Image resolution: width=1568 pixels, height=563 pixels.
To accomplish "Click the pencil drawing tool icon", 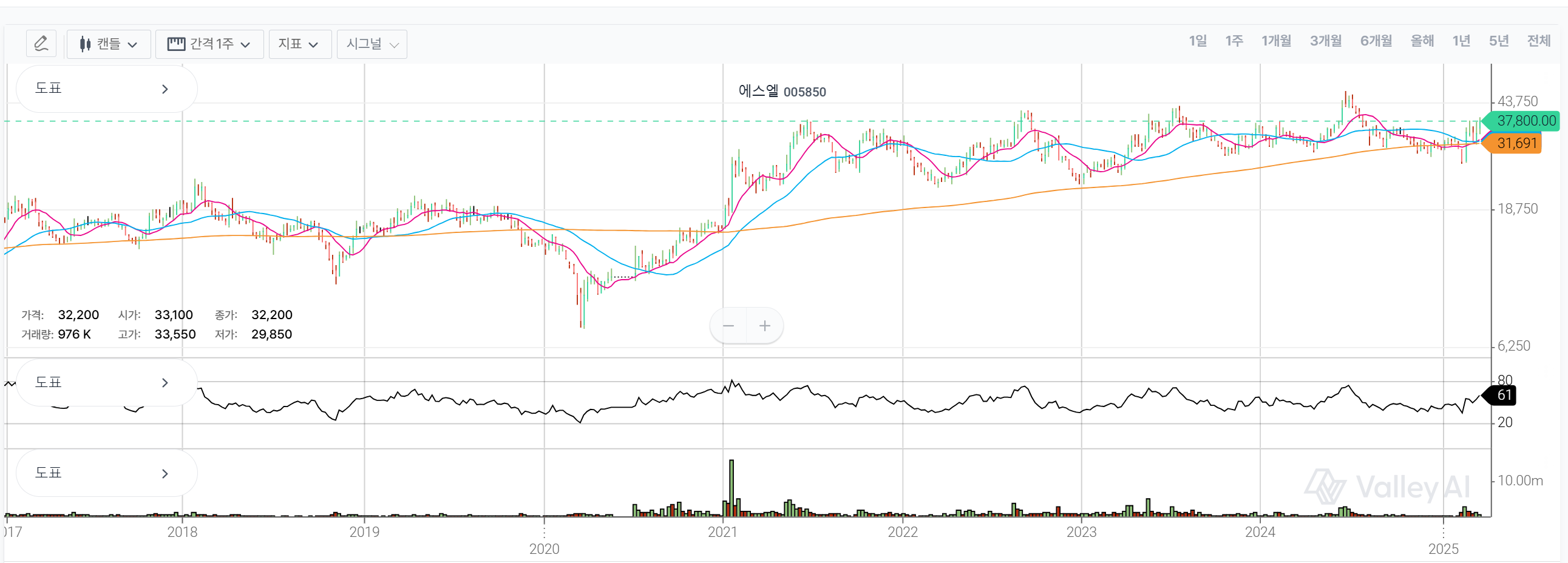I will tap(41, 44).
